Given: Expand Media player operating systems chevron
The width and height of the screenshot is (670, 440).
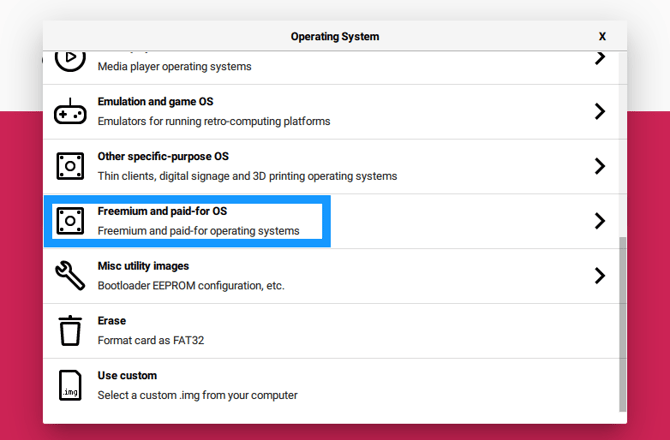Looking at the screenshot, I should point(600,58).
